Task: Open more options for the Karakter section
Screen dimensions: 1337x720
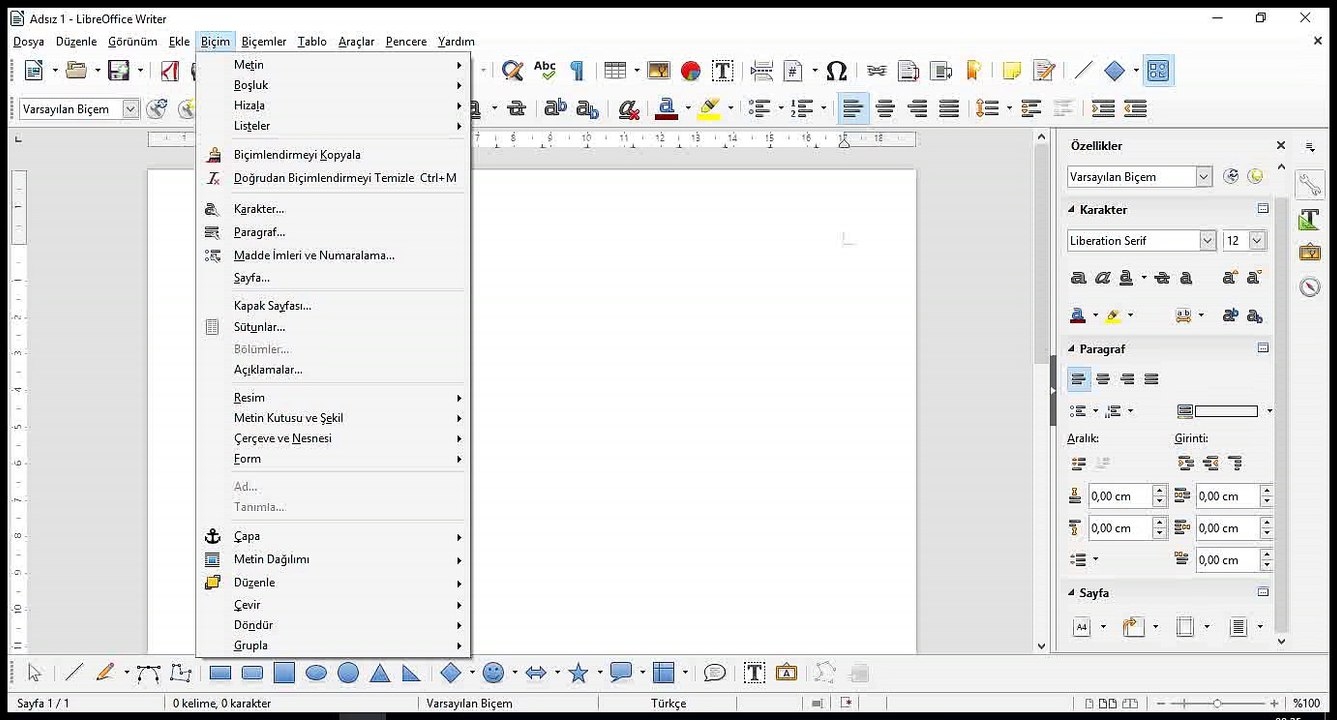Action: tap(1263, 209)
